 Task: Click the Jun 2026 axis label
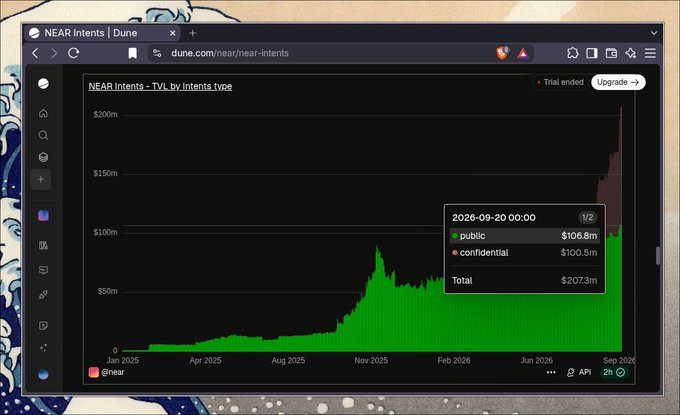[x=536, y=360]
